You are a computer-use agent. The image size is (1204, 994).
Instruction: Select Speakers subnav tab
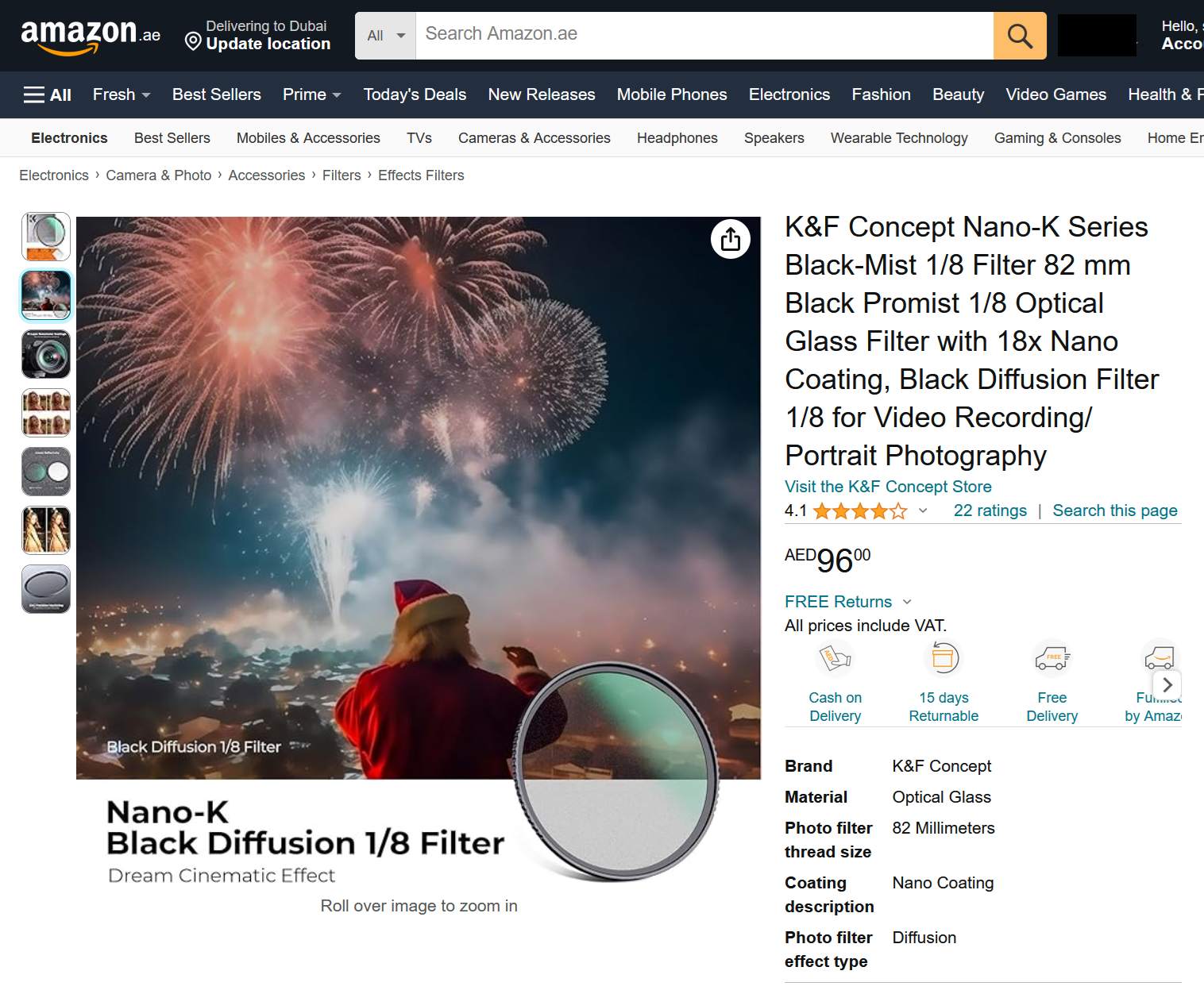click(x=774, y=138)
